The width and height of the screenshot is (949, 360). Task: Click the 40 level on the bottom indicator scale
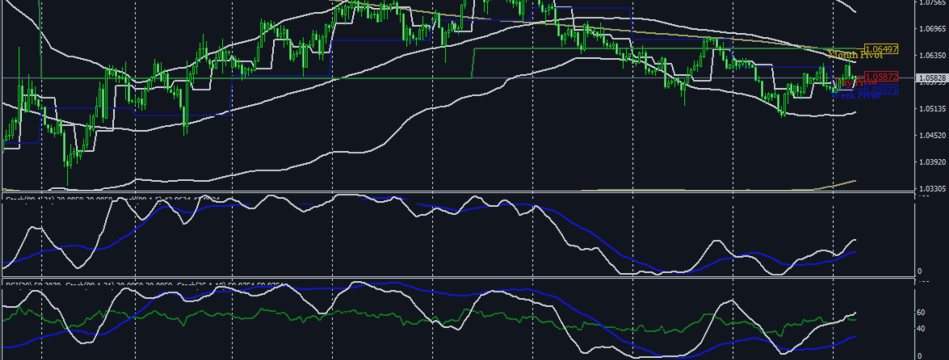pos(921,329)
